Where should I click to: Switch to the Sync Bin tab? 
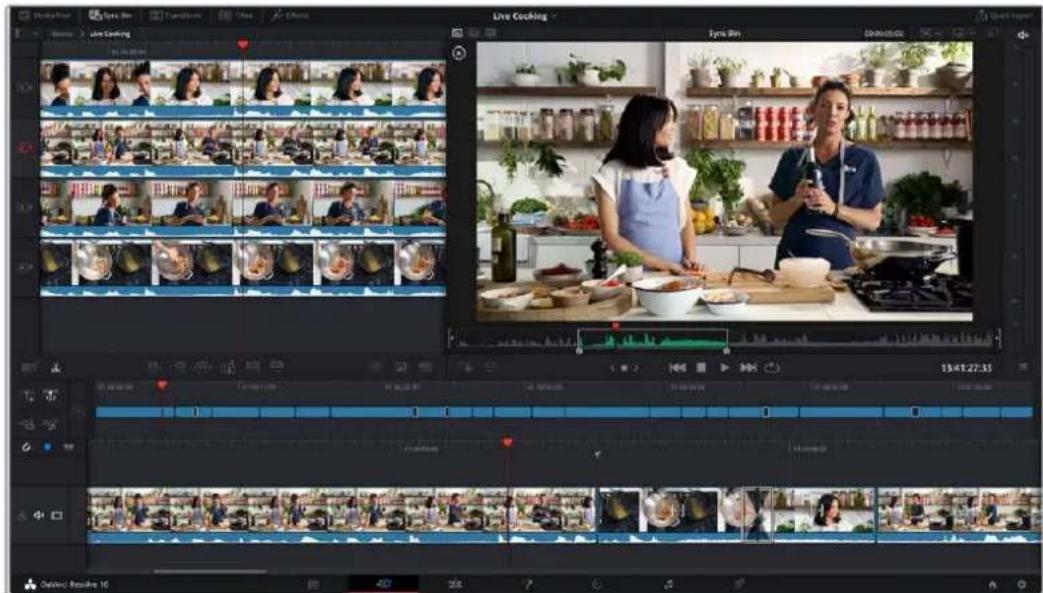click(x=109, y=15)
